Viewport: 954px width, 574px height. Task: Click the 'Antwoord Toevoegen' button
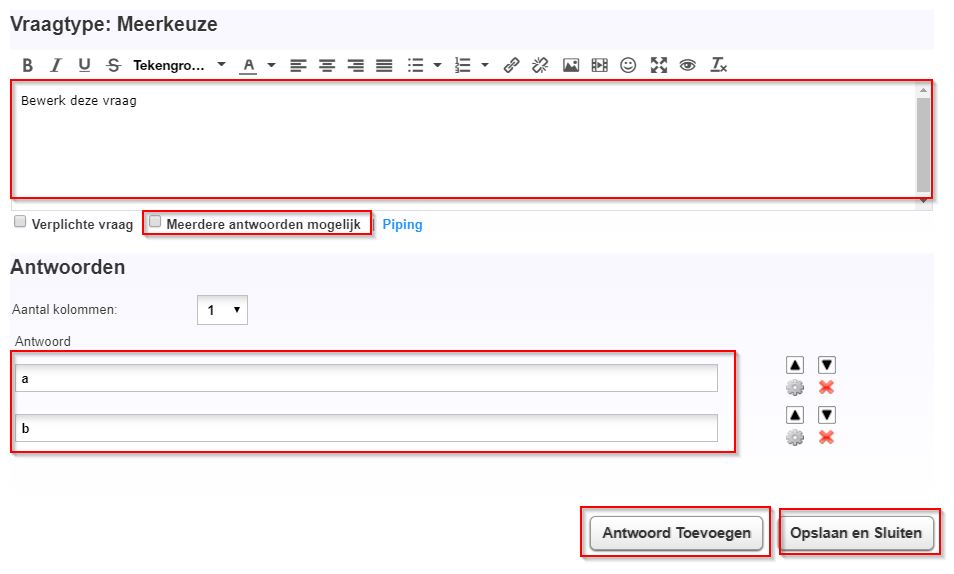[676, 533]
